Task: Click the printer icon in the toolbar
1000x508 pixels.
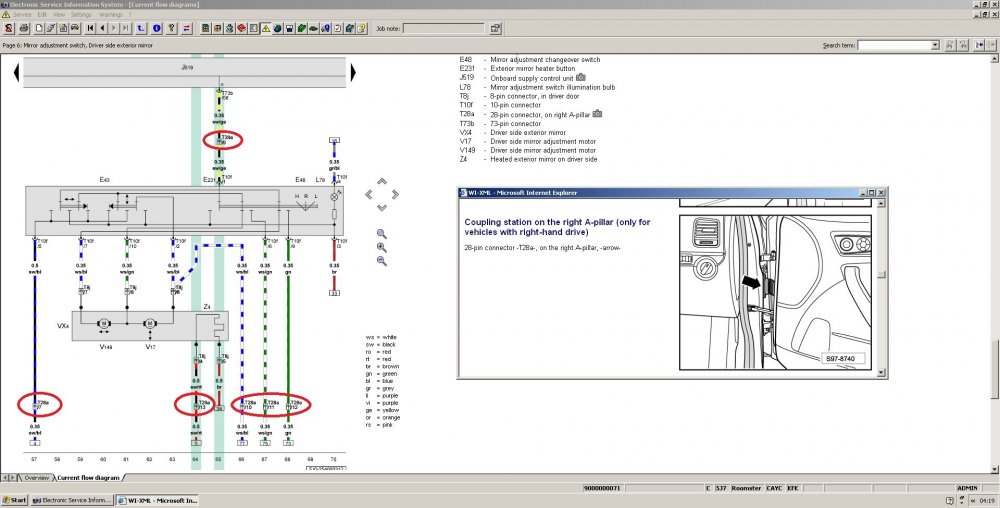Action: coord(24,28)
